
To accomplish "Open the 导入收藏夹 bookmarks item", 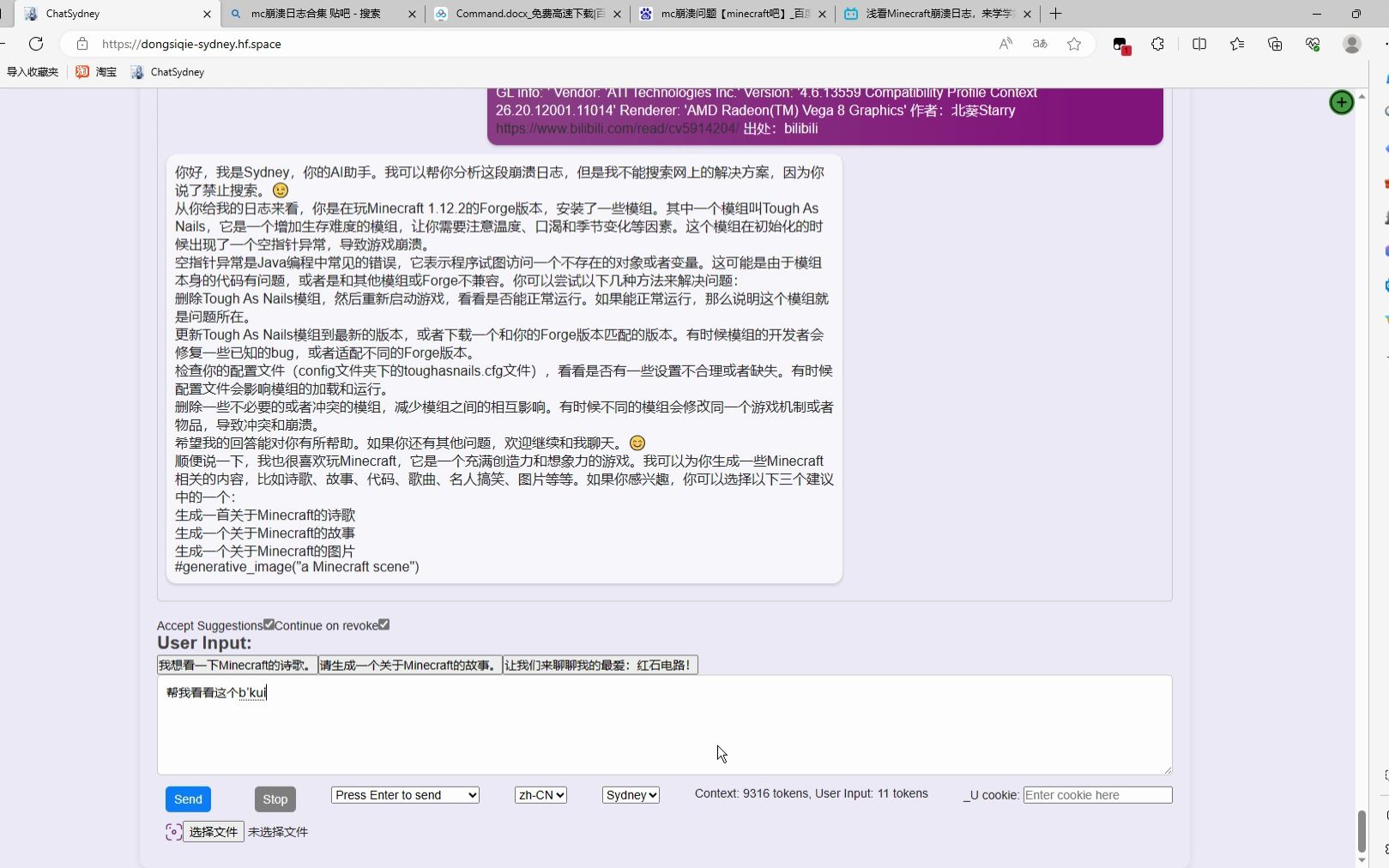I will [x=32, y=72].
